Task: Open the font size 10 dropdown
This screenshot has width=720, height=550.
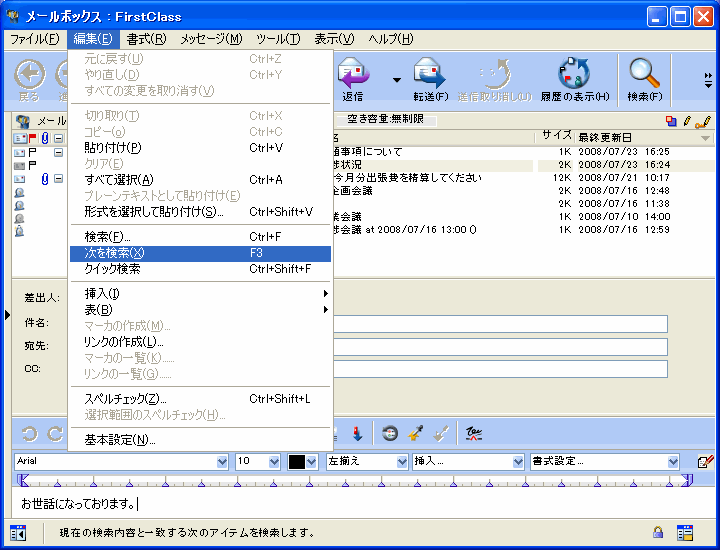Action: click(x=274, y=462)
